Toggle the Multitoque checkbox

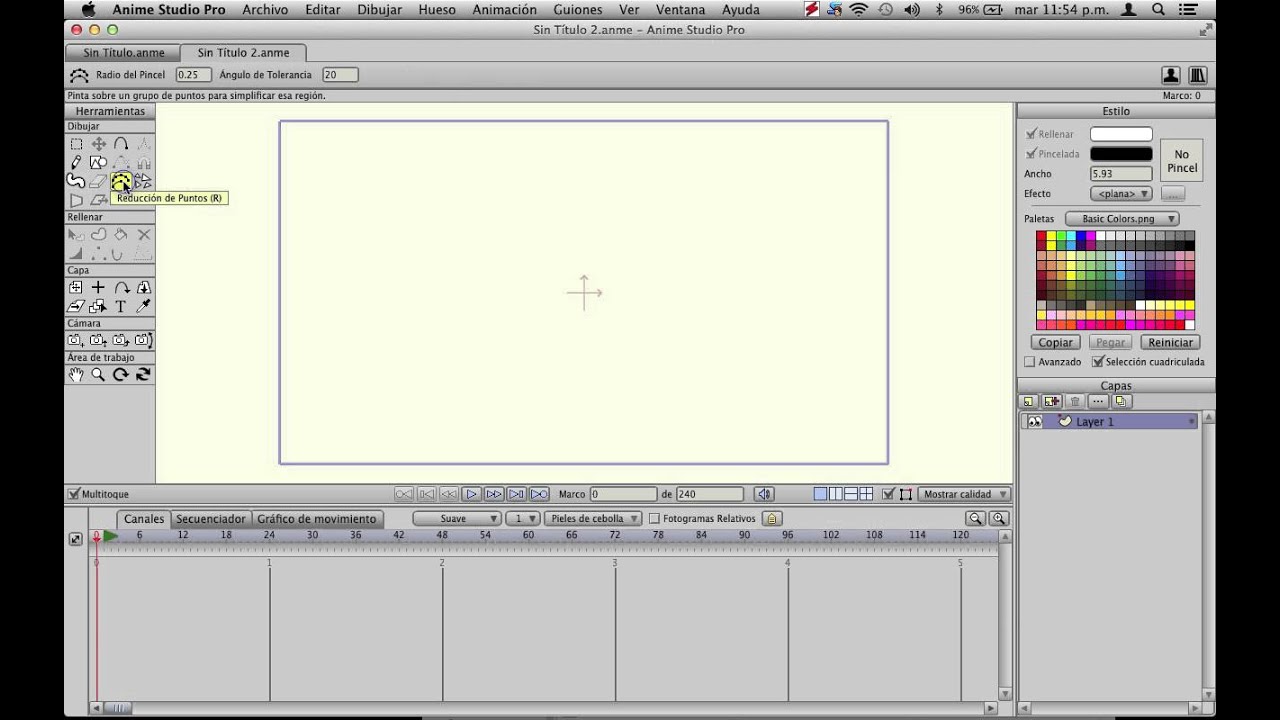pos(73,494)
